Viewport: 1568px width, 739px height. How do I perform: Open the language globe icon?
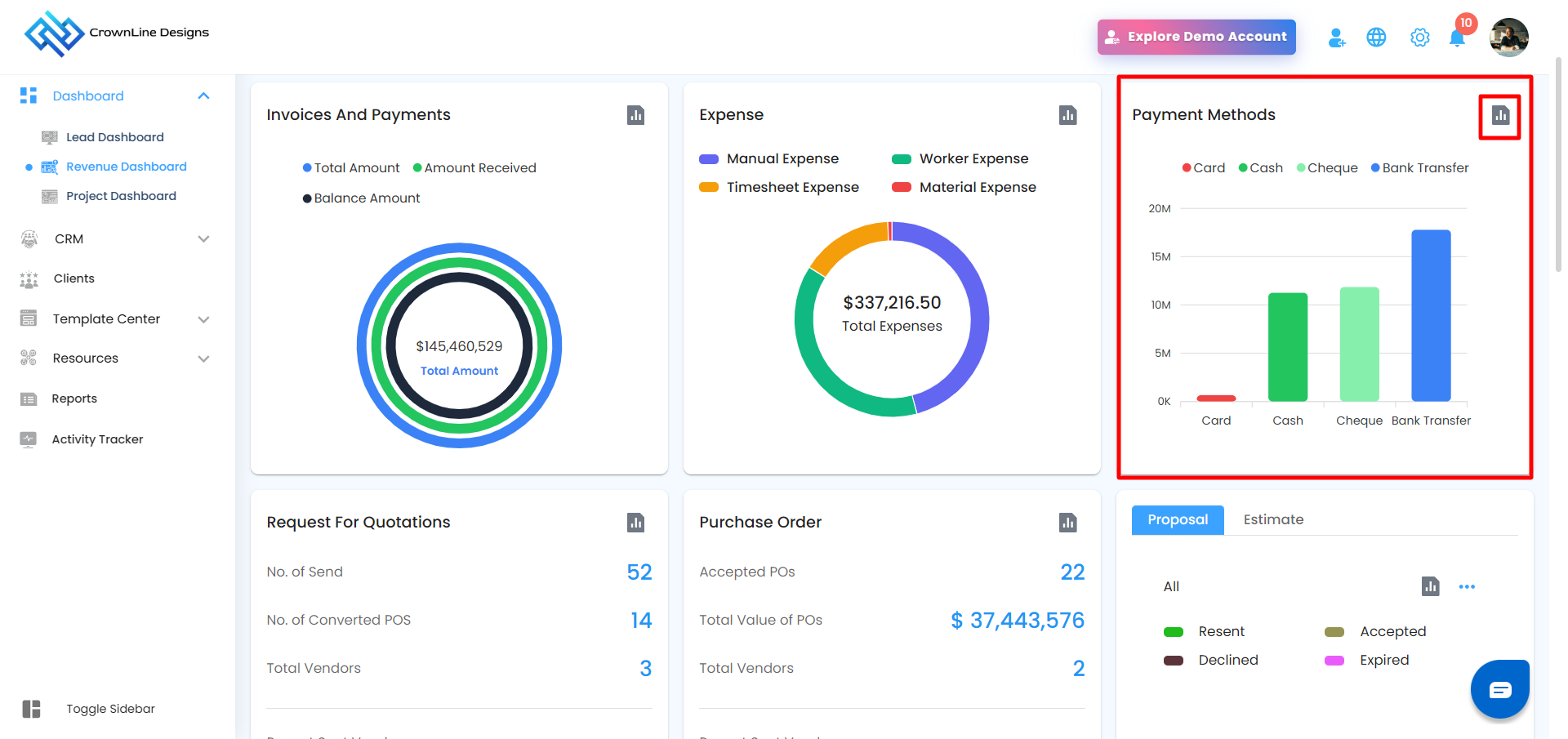[x=1376, y=38]
